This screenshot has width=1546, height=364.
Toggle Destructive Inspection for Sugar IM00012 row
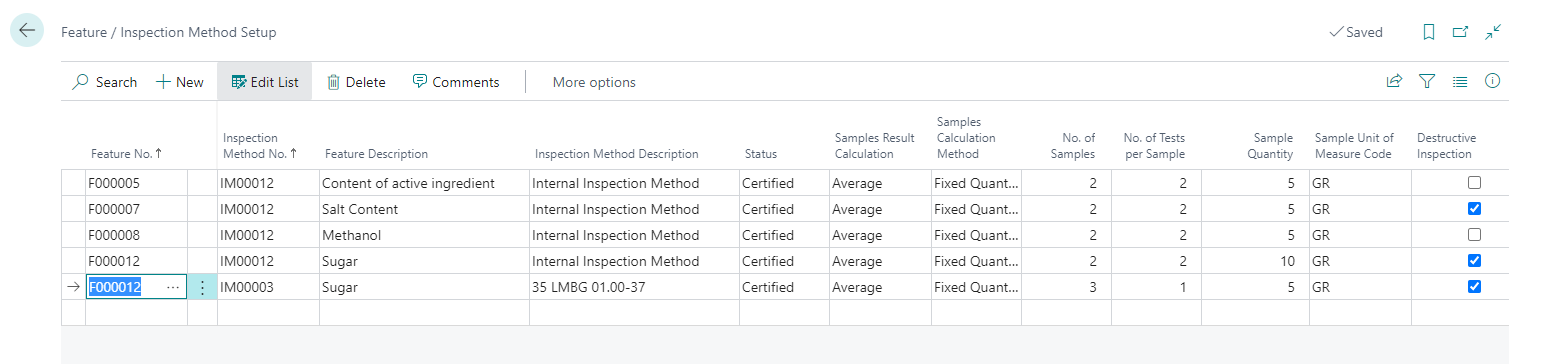pyautogui.click(x=1474, y=261)
